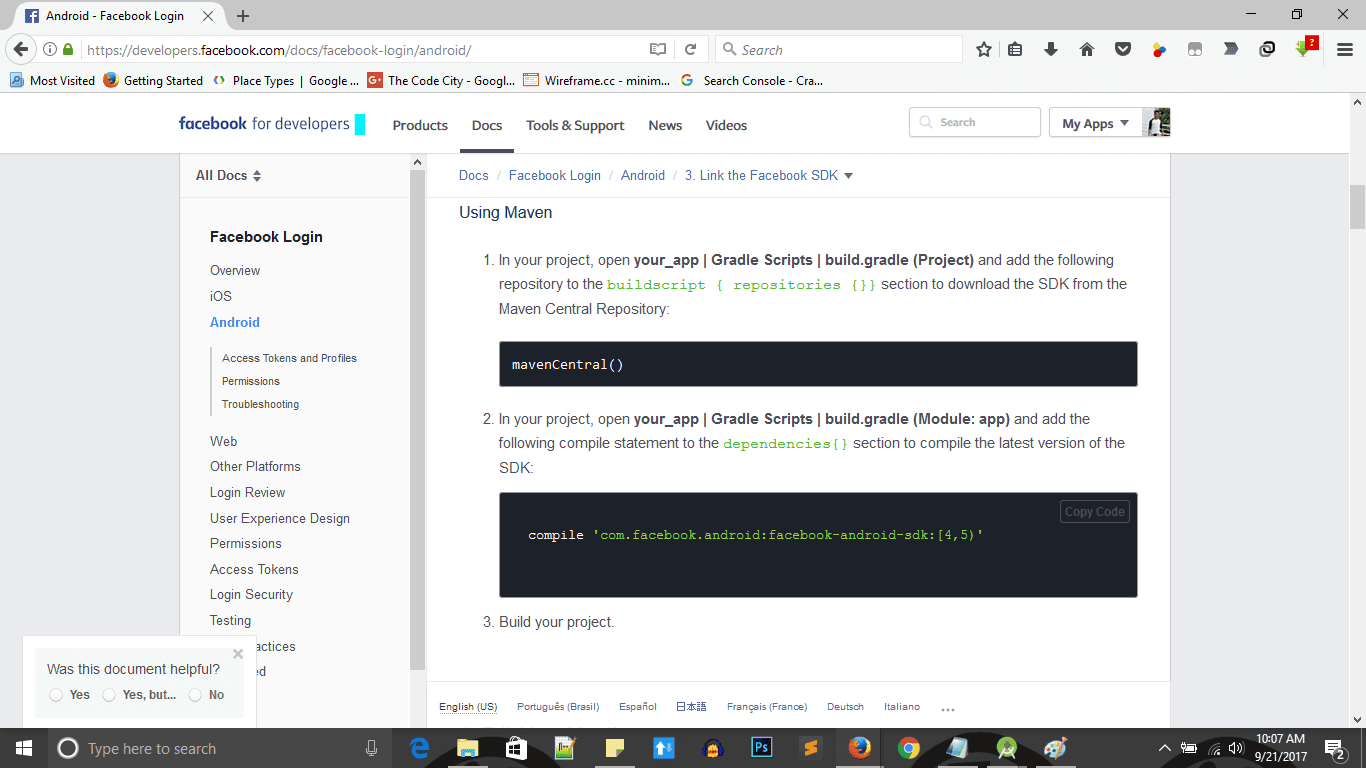1366x768 pixels.
Task: Select the Android - Facebook Login browser tab
Action: pos(117,16)
